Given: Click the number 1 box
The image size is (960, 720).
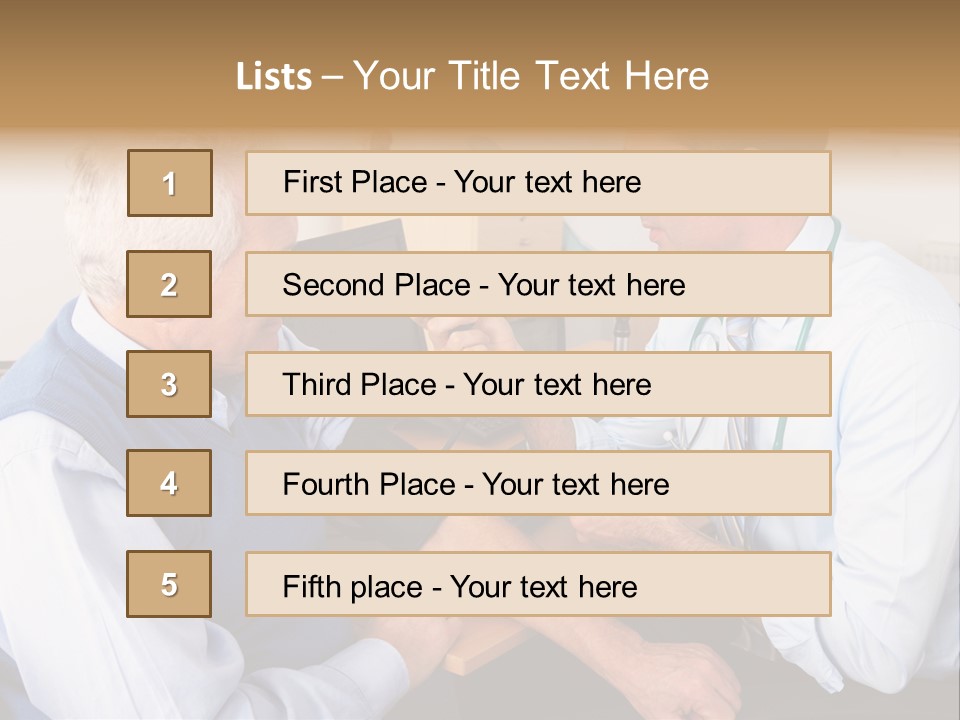Looking at the screenshot, I should click(170, 183).
